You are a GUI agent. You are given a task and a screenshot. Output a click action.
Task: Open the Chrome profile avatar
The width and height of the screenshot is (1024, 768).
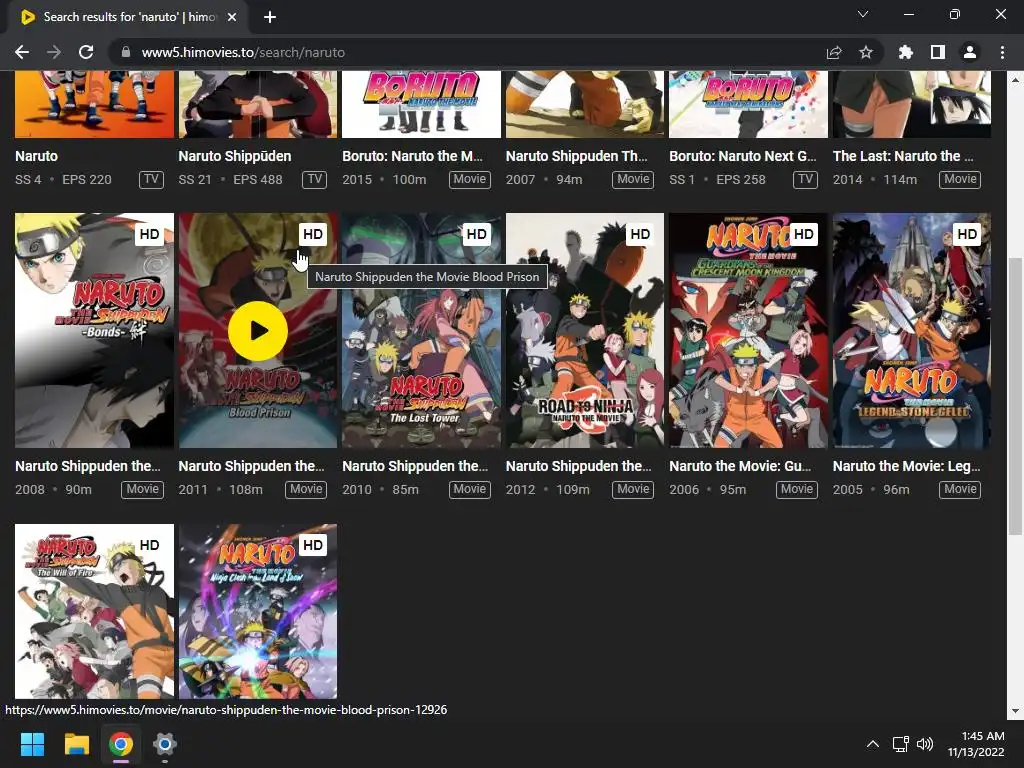point(970,52)
